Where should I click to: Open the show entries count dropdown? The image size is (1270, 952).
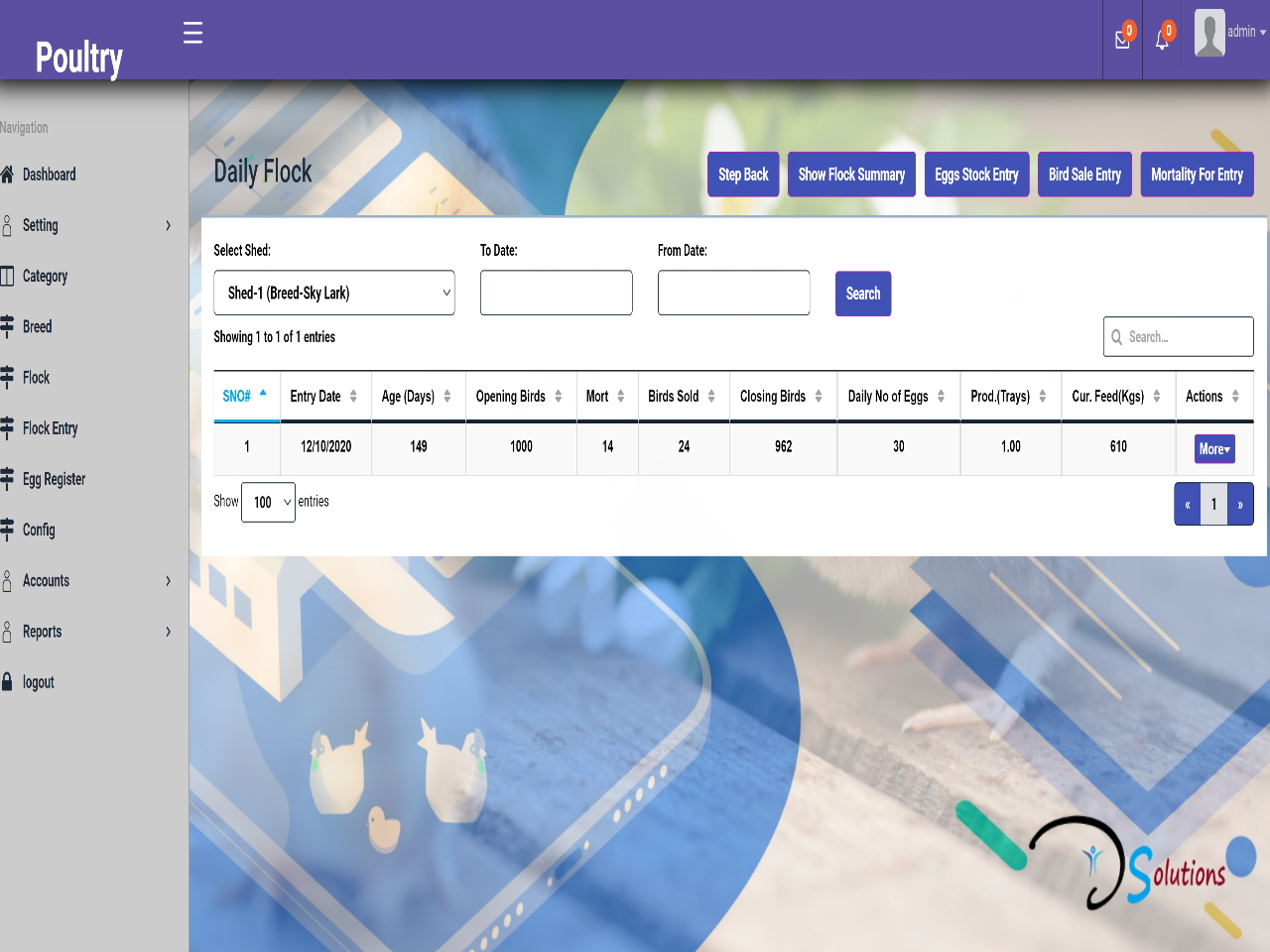[268, 503]
